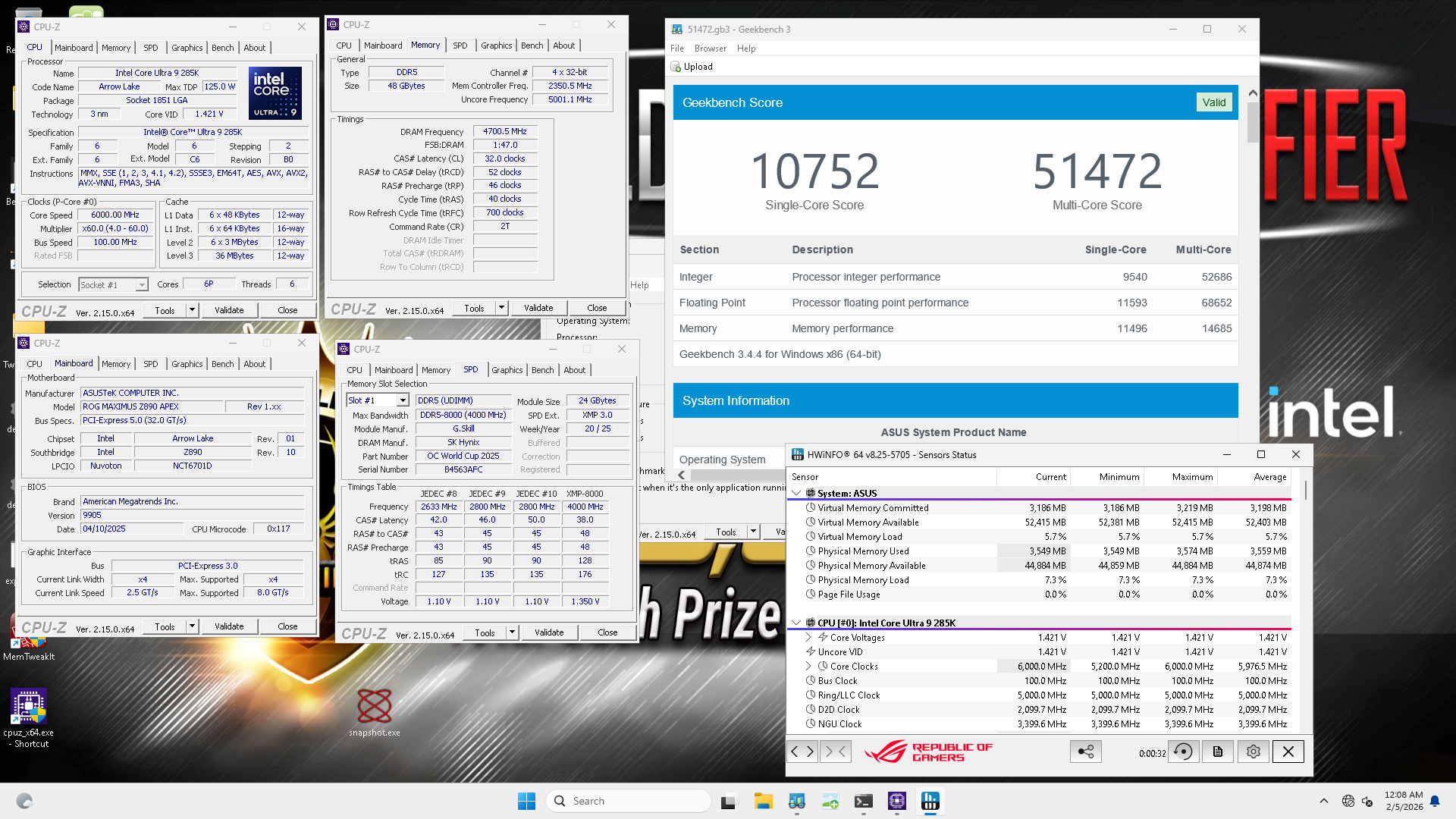Open the notification bell in the tray
Screen dimensions: 1456x819
1435,801
